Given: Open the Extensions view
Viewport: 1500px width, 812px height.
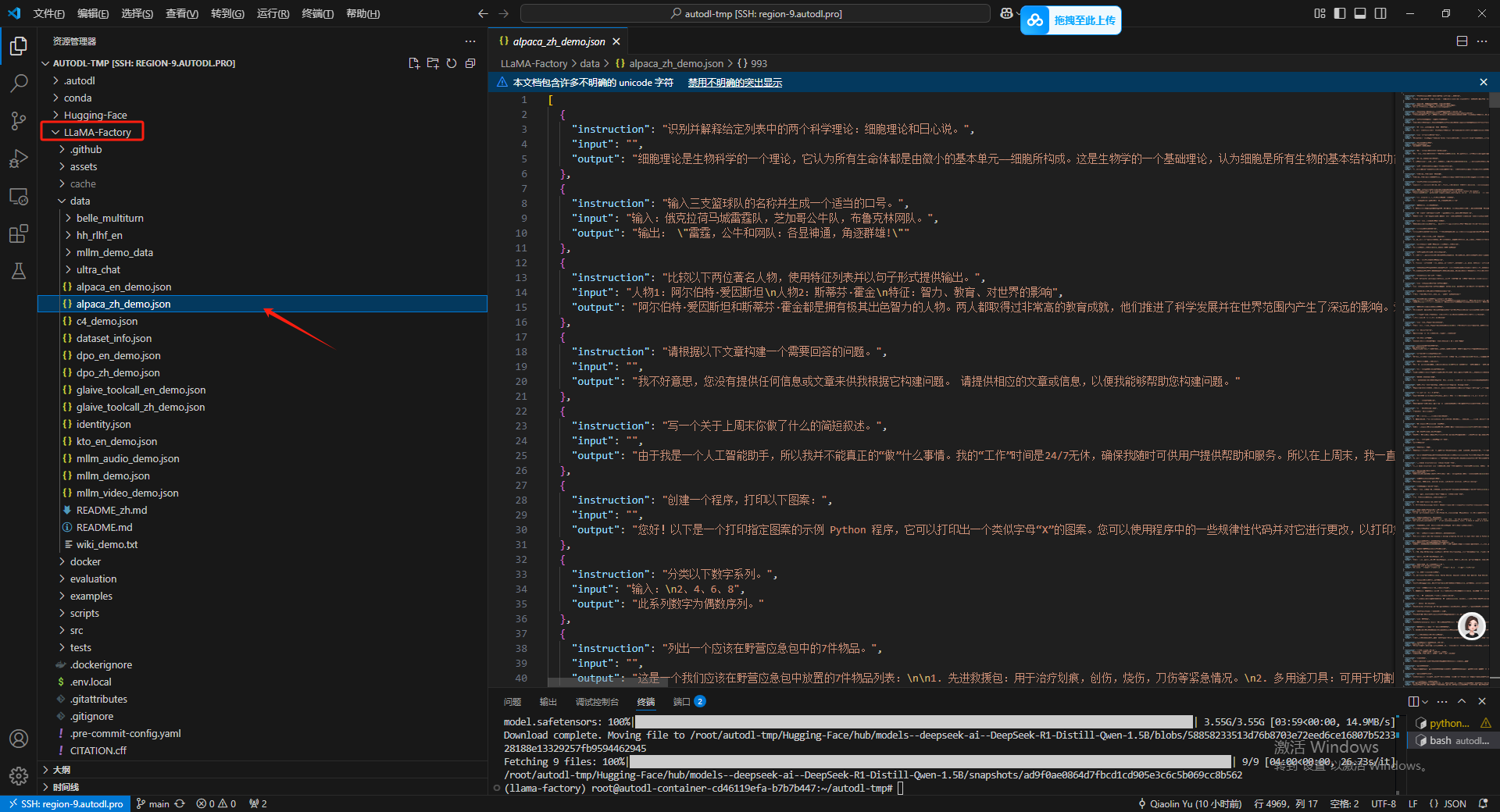Looking at the screenshot, I should 19,233.
